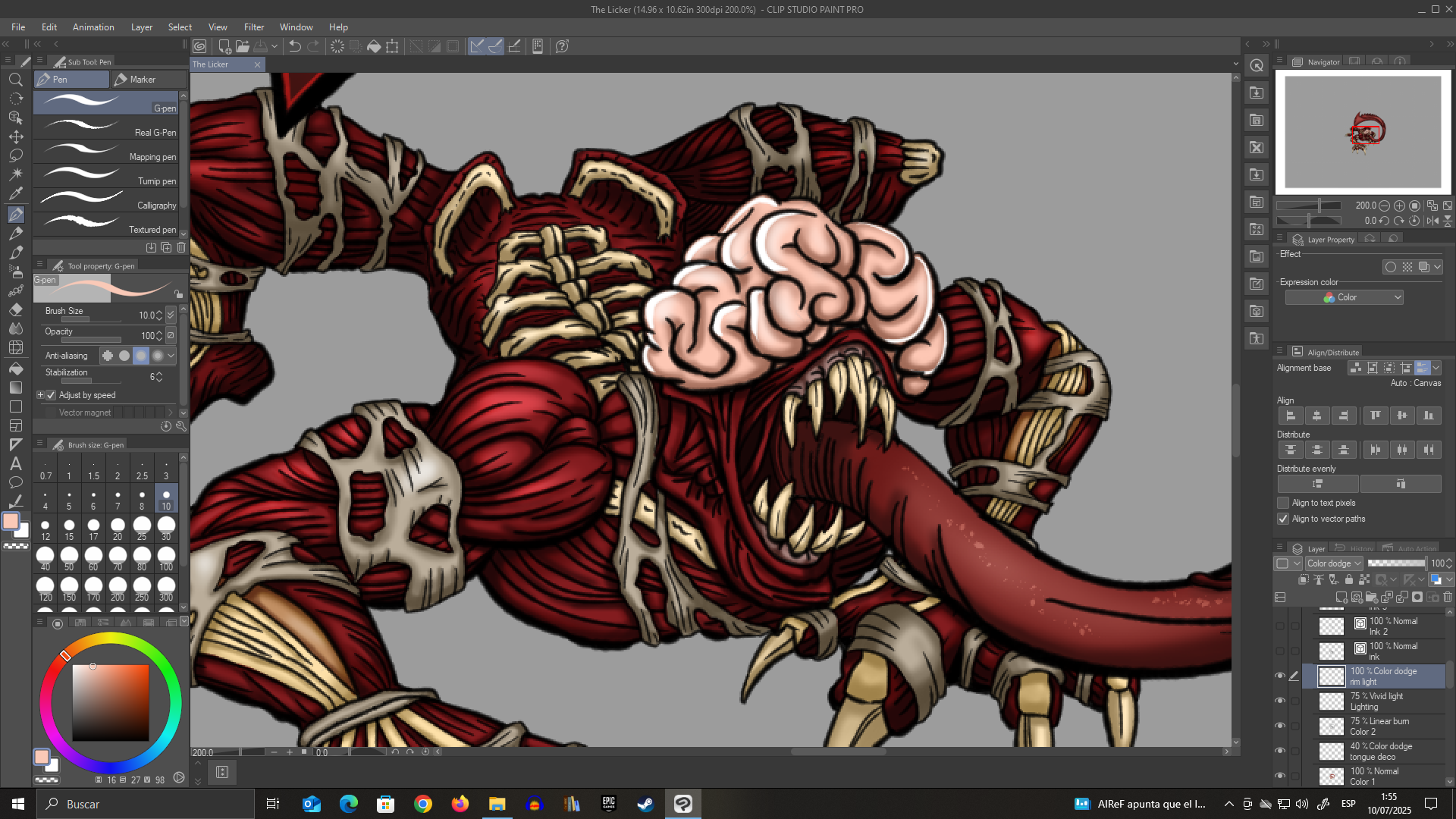The height and width of the screenshot is (819, 1456).
Task: Open the Expression color dropdown
Action: click(1345, 297)
